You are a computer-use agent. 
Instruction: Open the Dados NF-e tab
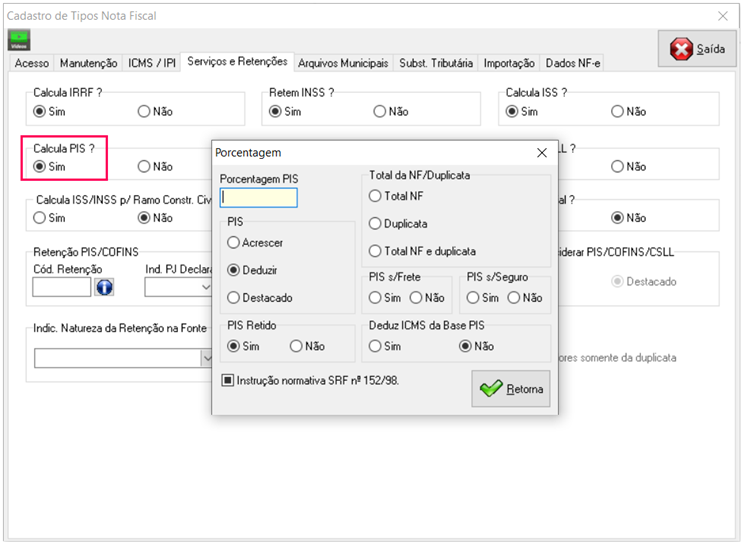click(x=571, y=63)
